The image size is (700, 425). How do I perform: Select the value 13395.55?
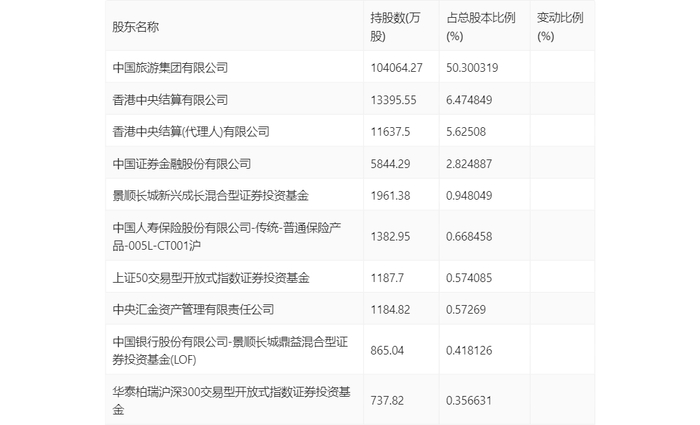click(393, 100)
